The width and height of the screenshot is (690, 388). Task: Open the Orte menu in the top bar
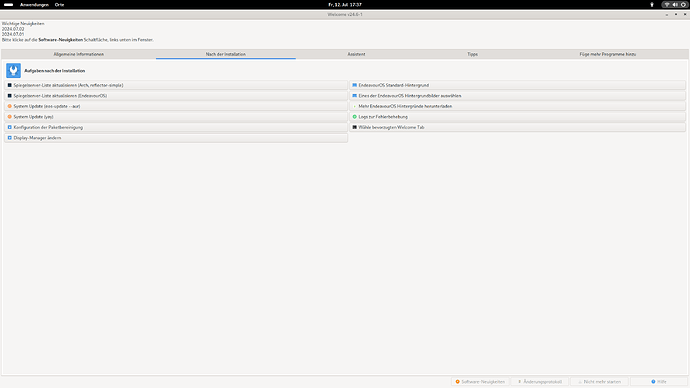tap(59, 4)
